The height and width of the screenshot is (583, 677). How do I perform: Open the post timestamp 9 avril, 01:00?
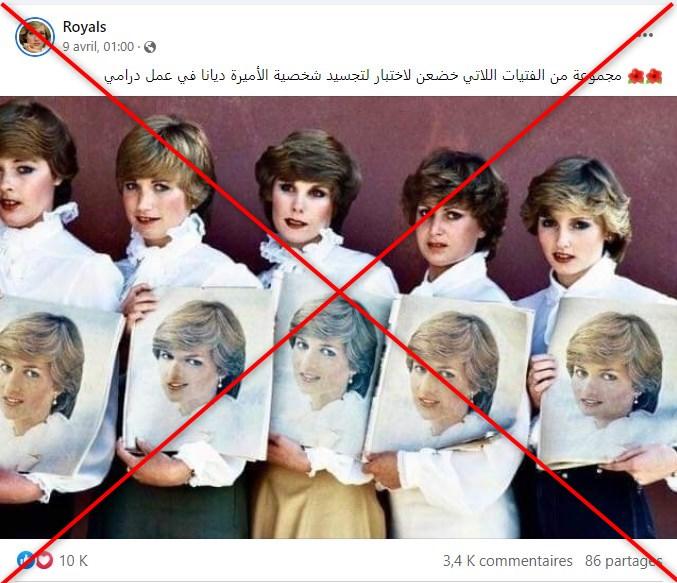point(98,47)
